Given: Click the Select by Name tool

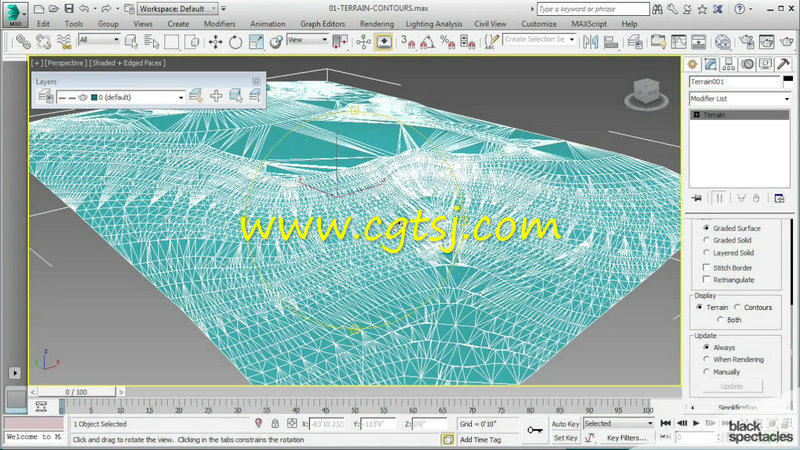Looking at the screenshot, I should [x=151, y=41].
